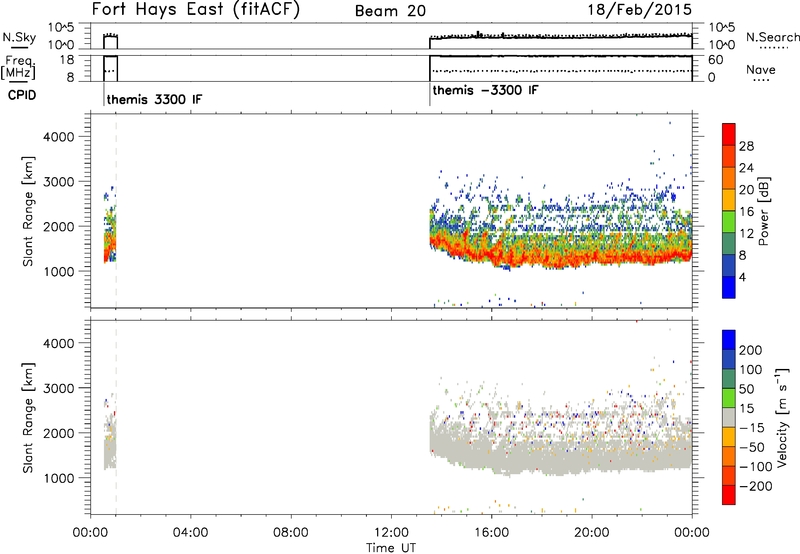Click the 'N.Sky' legend label
The height and width of the screenshot is (554, 800).
coord(19,37)
